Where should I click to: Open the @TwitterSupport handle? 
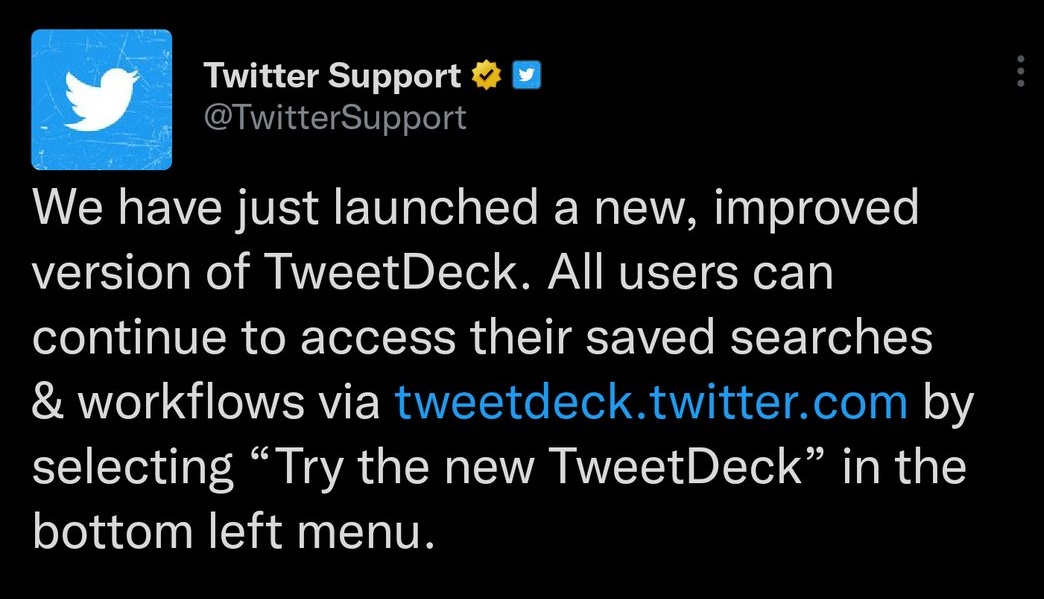[335, 118]
